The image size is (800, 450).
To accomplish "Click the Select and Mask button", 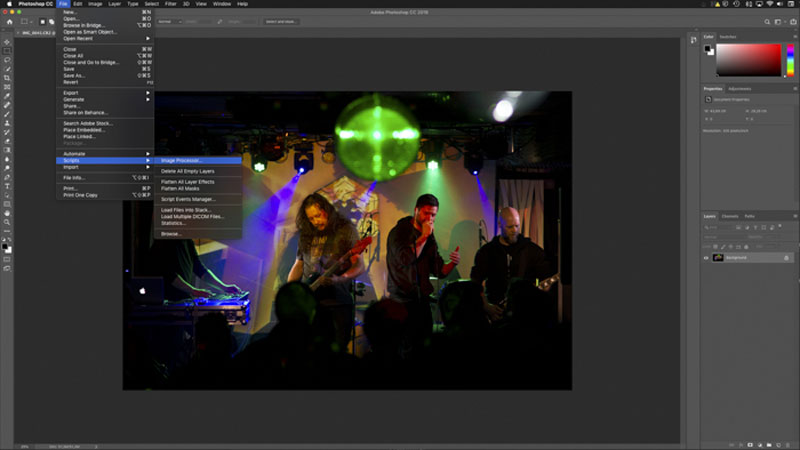I will (281, 22).
